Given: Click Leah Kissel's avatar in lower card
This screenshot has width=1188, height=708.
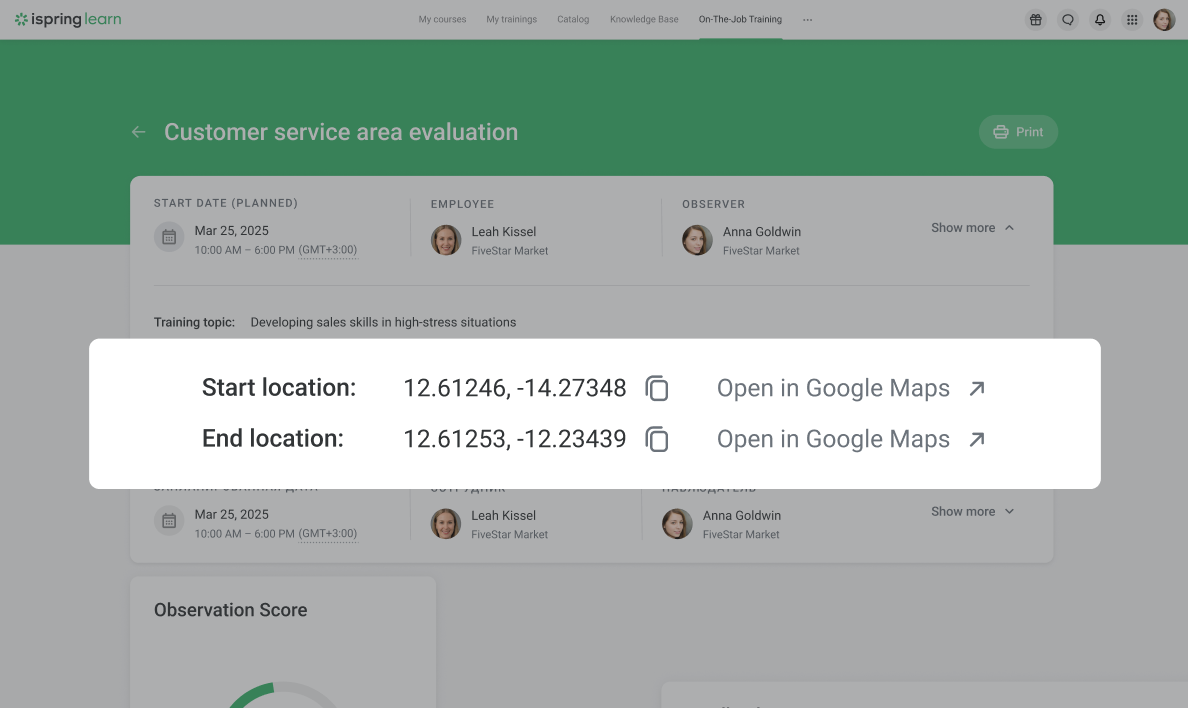Looking at the screenshot, I should [x=446, y=524].
